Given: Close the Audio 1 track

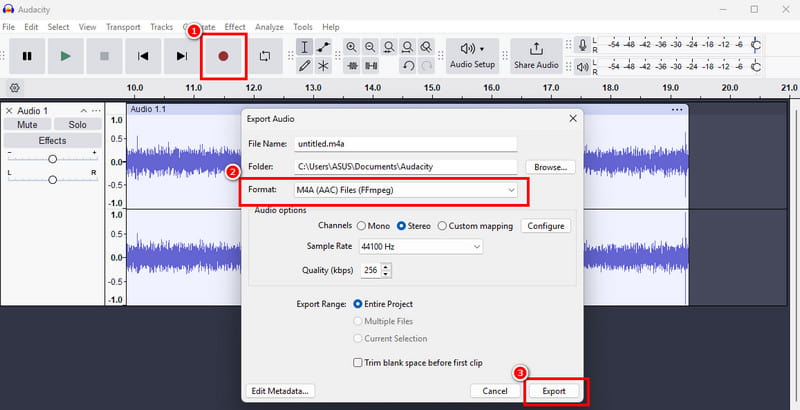Looking at the screenshot, I should pos(9,111).
